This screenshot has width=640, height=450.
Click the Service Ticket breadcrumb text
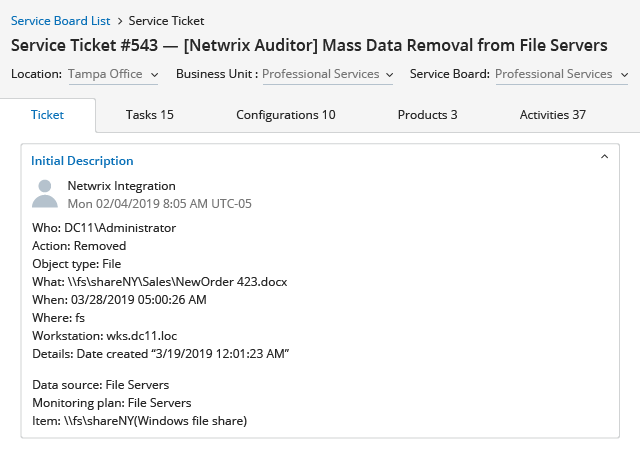pyautogui.click(x=166, y=21)
